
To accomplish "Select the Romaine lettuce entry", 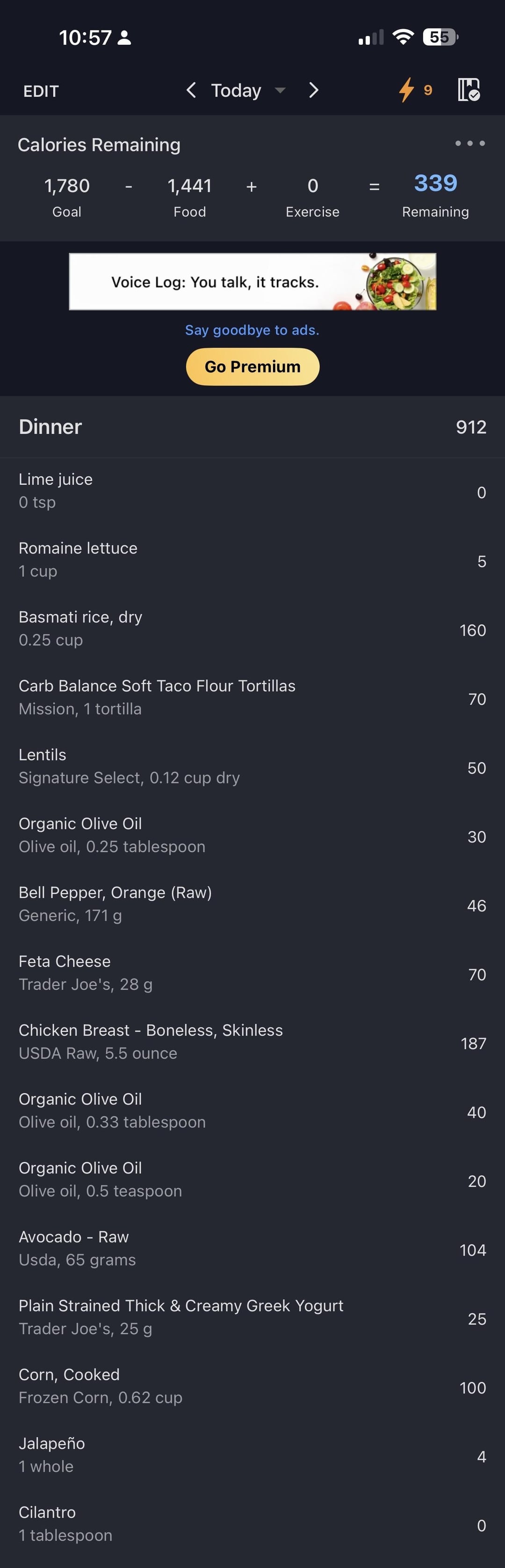I will pyautogui.click(x=252, y=559).
